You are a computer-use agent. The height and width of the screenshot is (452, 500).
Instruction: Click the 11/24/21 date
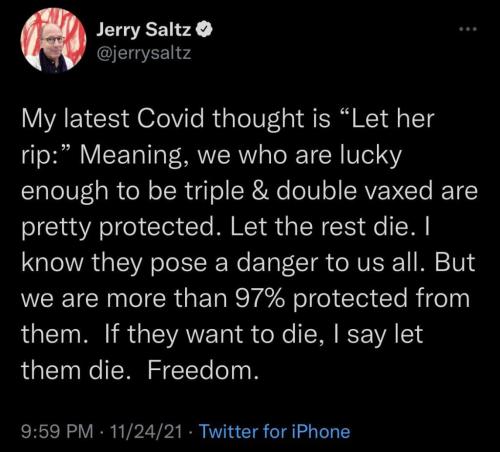pos(147,432)
